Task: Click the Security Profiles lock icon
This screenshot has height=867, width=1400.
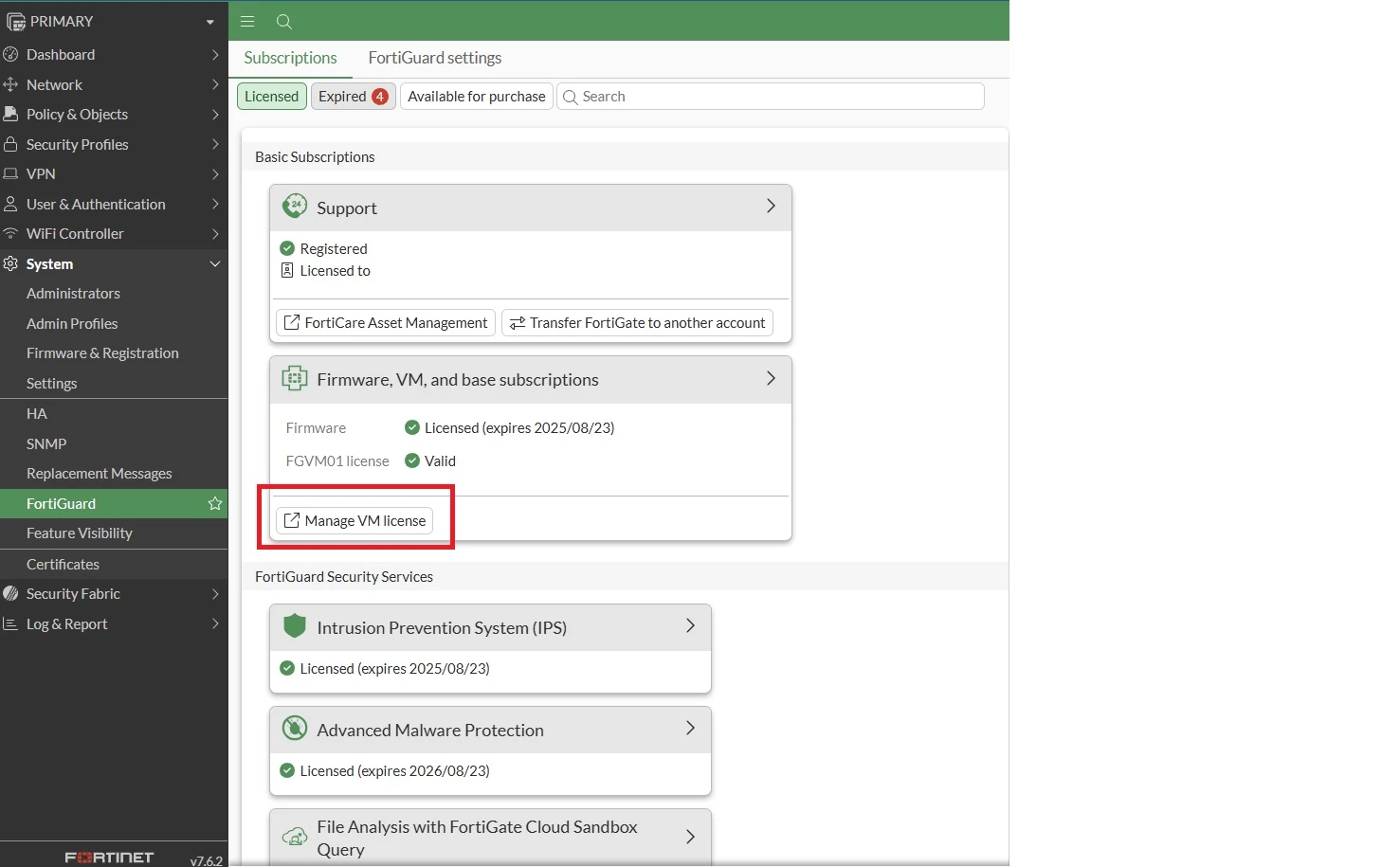Action: [x=11, y=144]
